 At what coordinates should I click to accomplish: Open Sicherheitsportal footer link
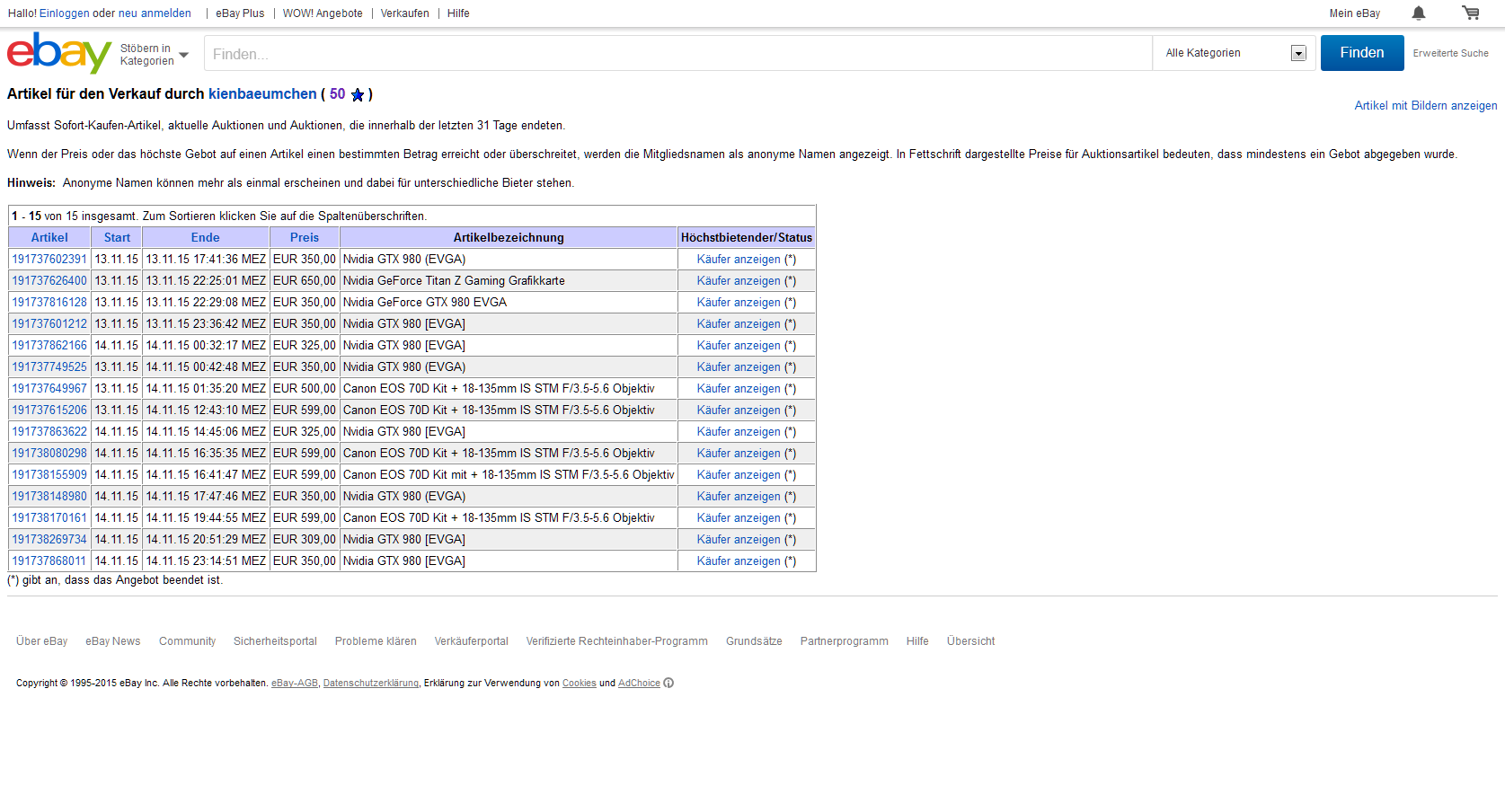(x=275, y=641)
